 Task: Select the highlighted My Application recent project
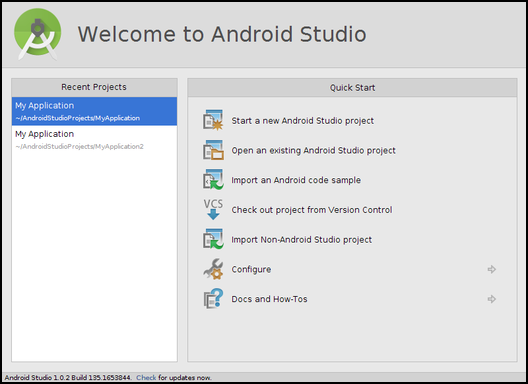(x=94, y=111)
